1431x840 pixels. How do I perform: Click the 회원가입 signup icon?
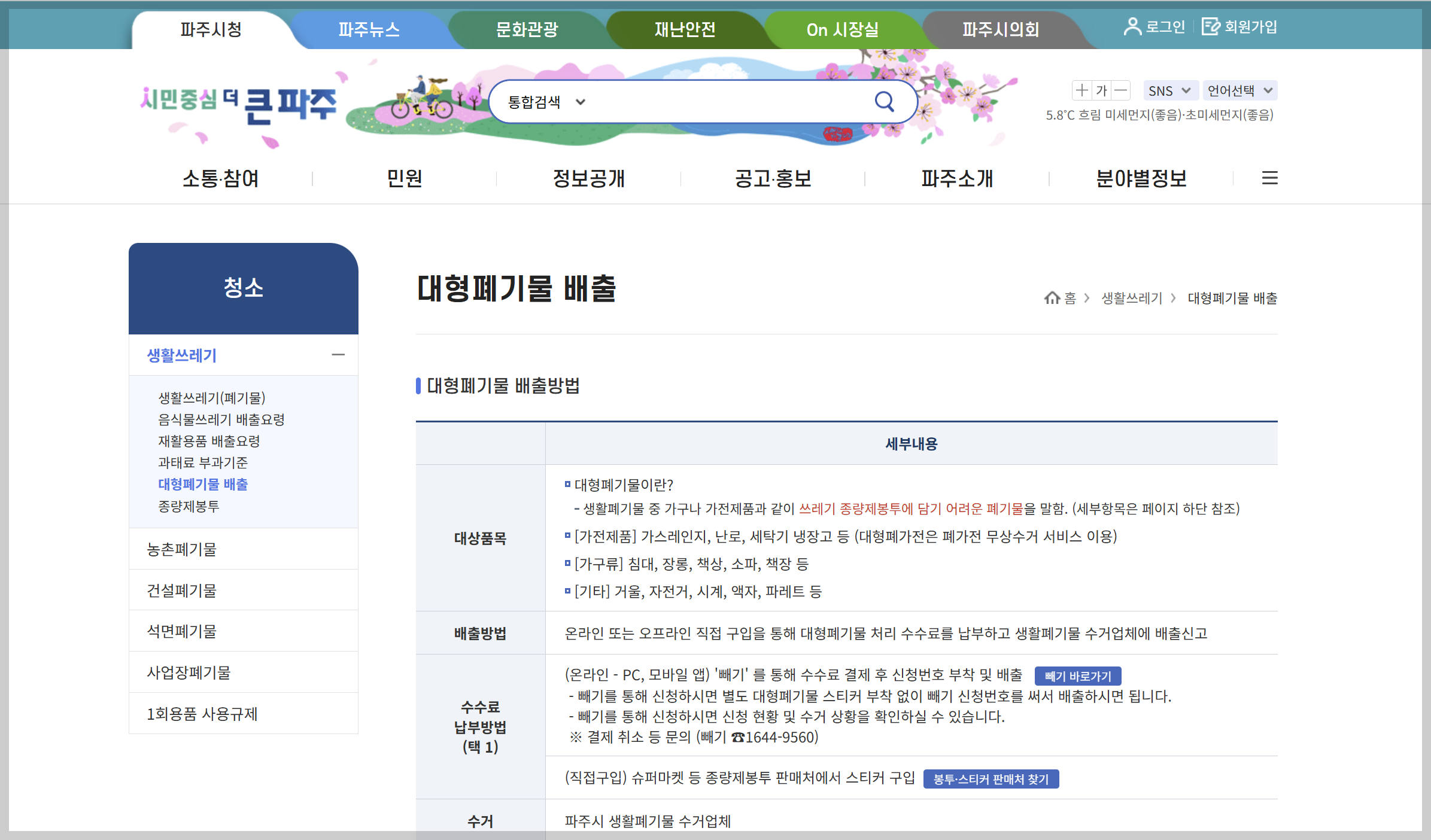coord(1211,26)
